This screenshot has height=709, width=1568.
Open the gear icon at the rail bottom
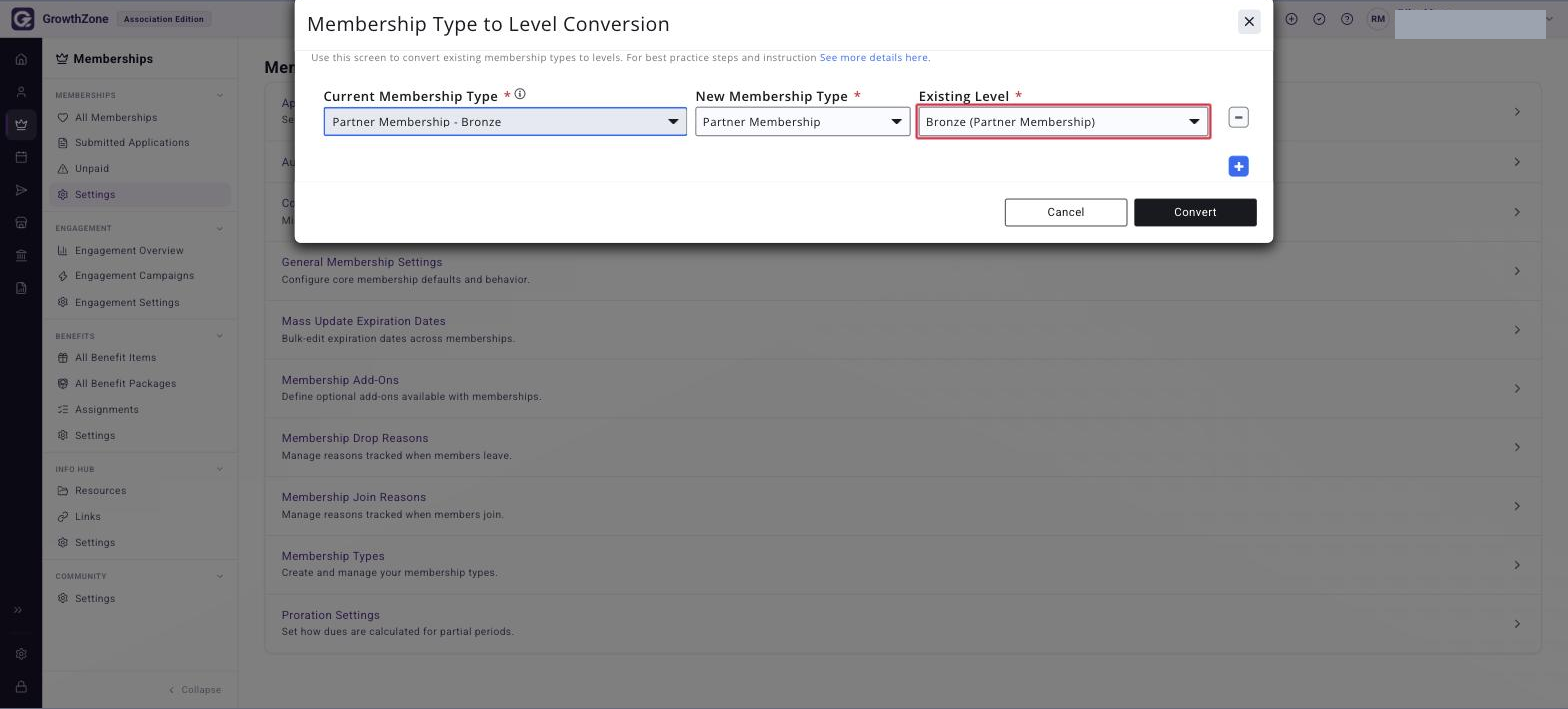21,654
